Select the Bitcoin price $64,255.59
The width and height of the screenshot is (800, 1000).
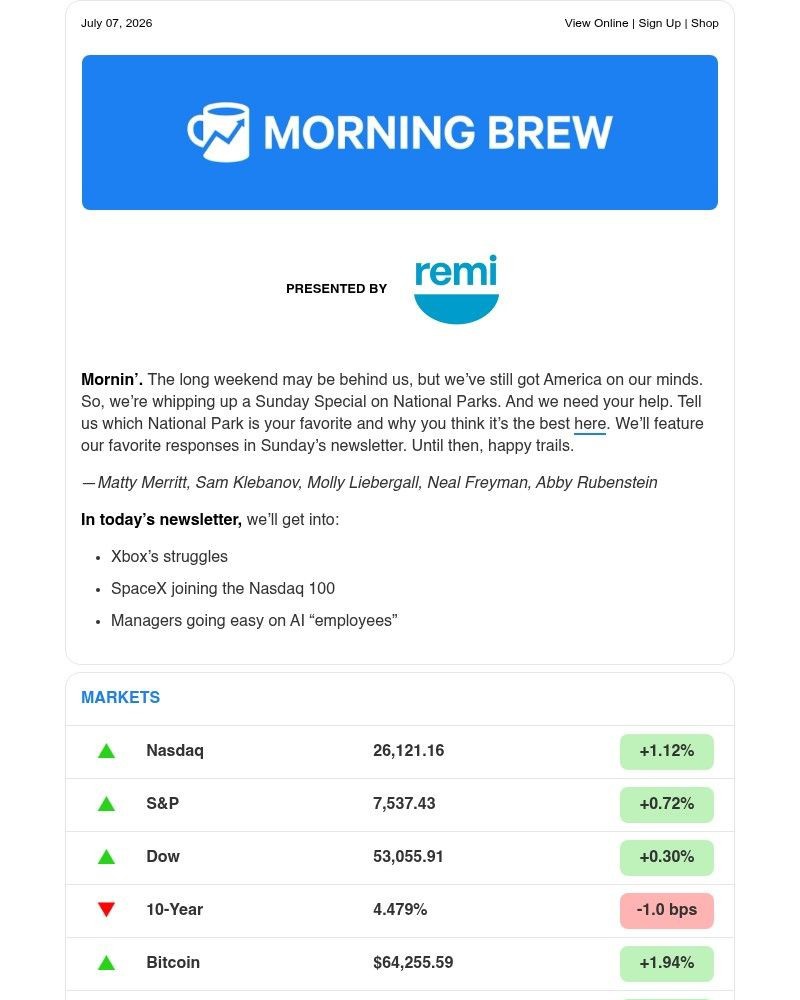click(x=413, y=962)
